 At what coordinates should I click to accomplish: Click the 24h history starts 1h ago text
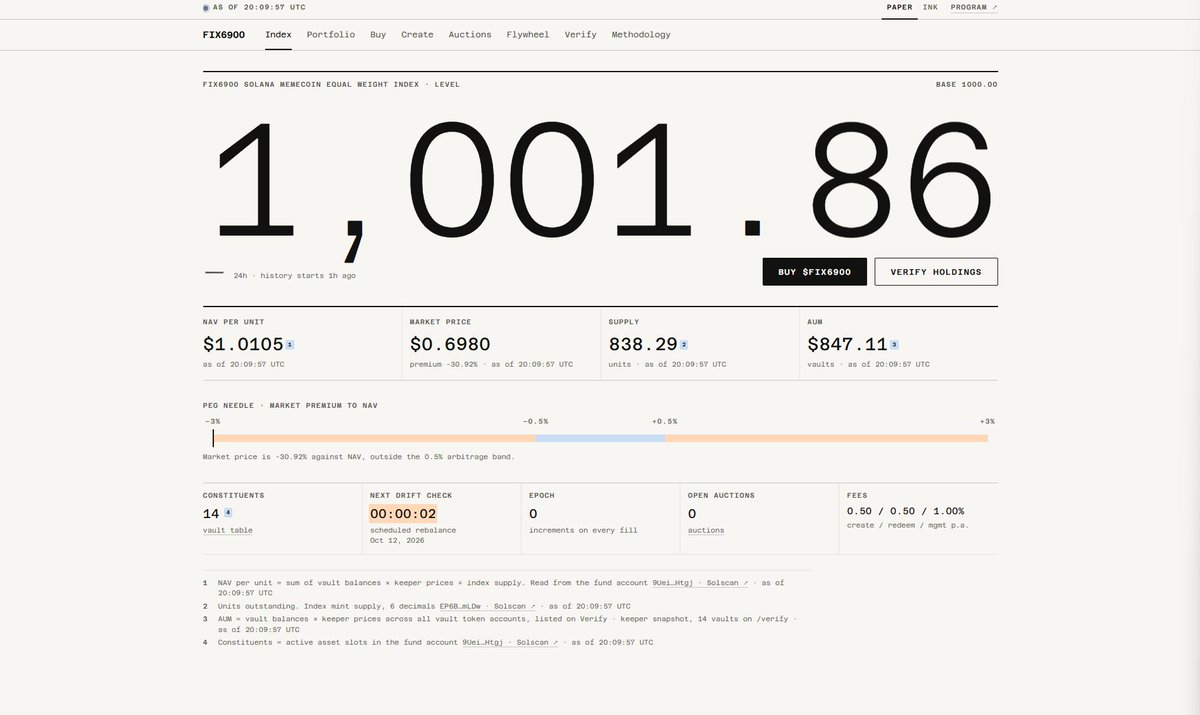(294, 275)
